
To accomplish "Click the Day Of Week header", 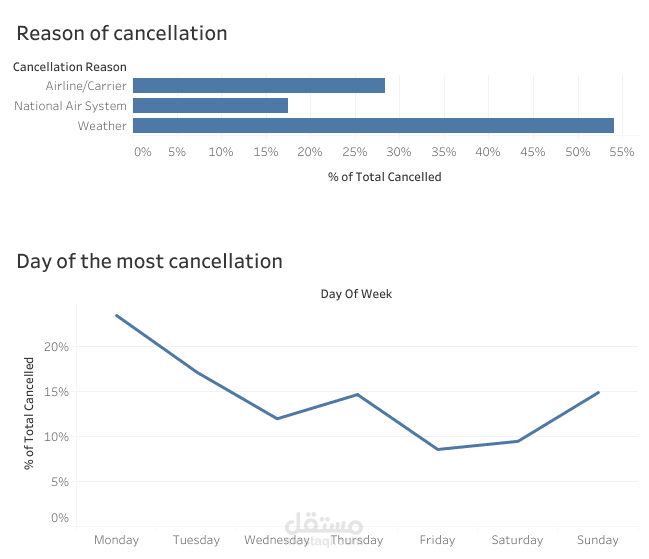I will tap(356, 294).
